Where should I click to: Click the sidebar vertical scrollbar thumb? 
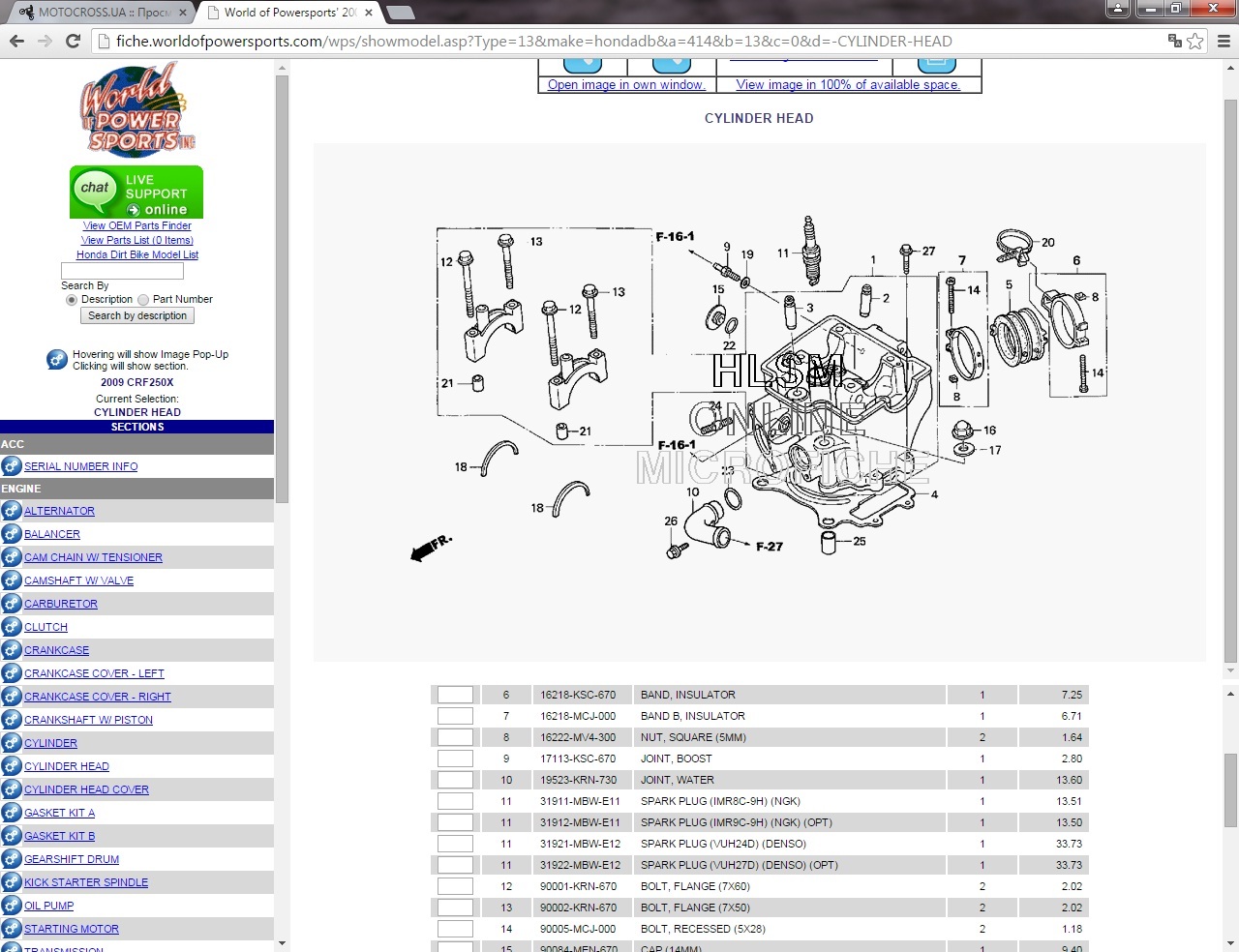click(282, 288)
